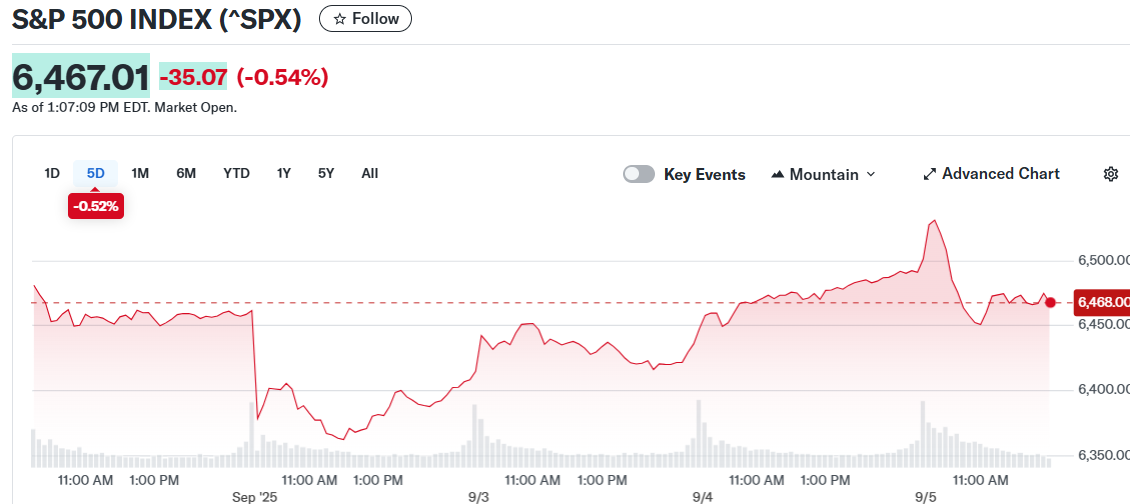Show the All time range

[370, 174]
